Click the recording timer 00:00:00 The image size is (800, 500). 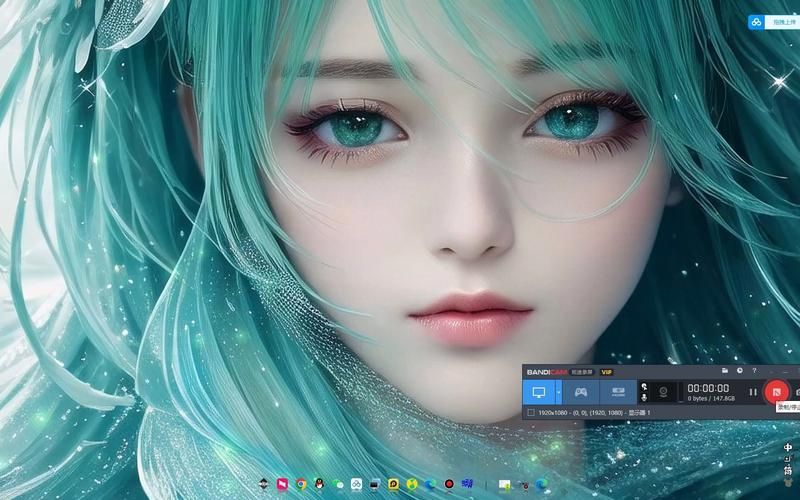(x=708, y=388)
